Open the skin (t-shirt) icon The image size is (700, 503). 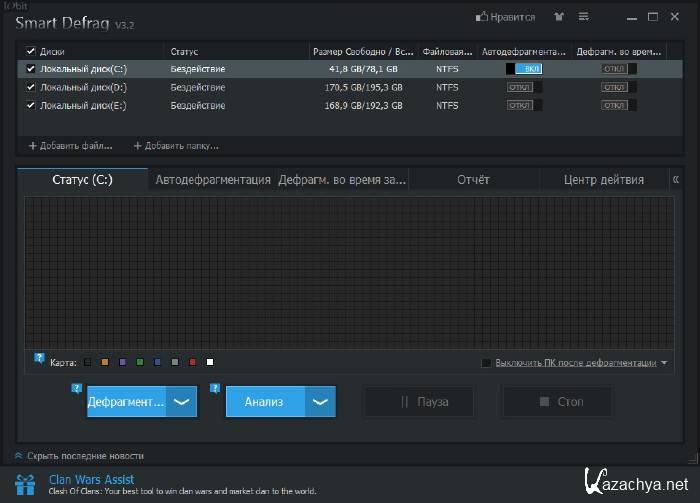556,17
